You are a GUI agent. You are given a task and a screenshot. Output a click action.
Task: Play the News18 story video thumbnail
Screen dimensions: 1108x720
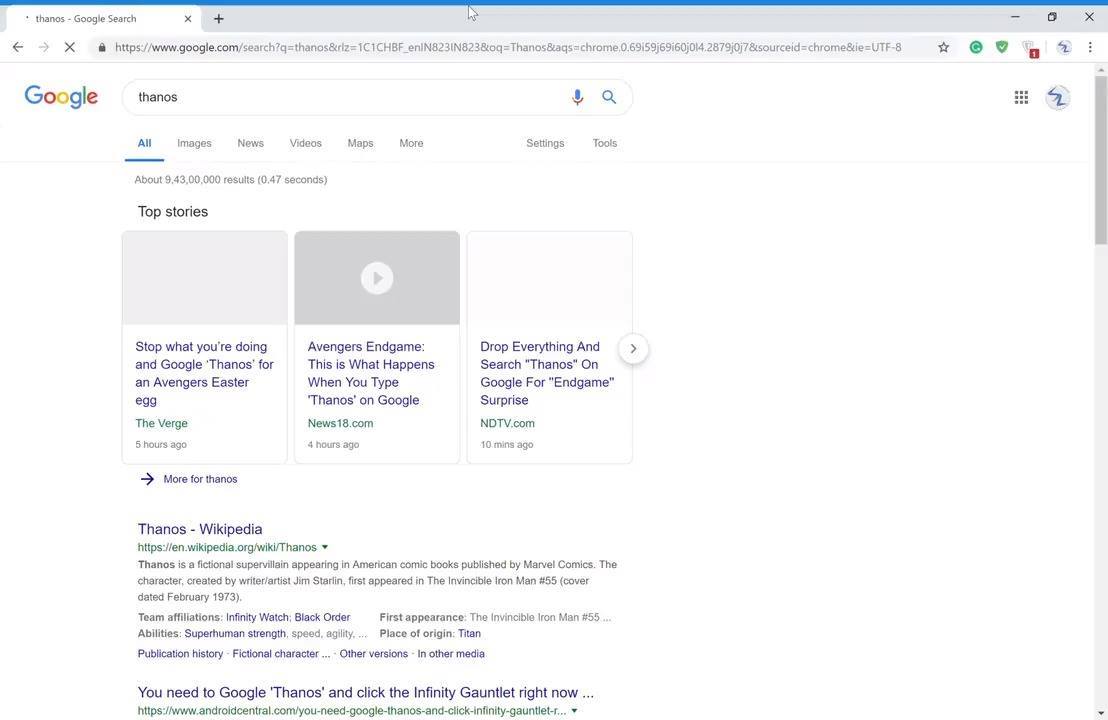coord(377,278)
